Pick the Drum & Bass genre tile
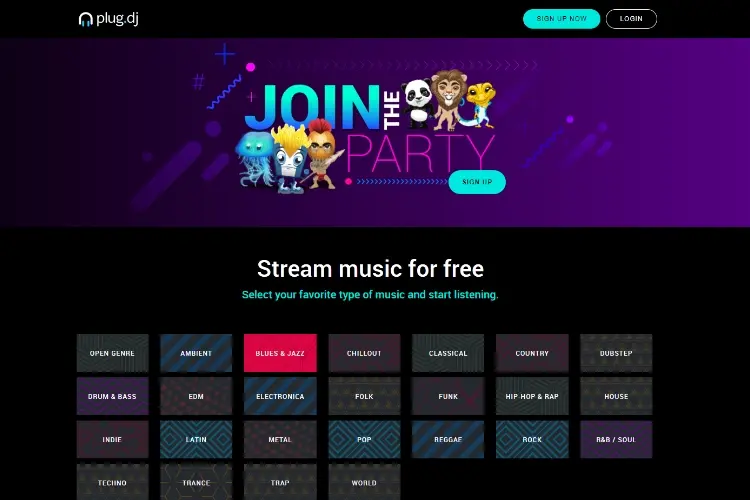Screen dimensions: 750x500 pyautogui.click(x=112, y=396)
